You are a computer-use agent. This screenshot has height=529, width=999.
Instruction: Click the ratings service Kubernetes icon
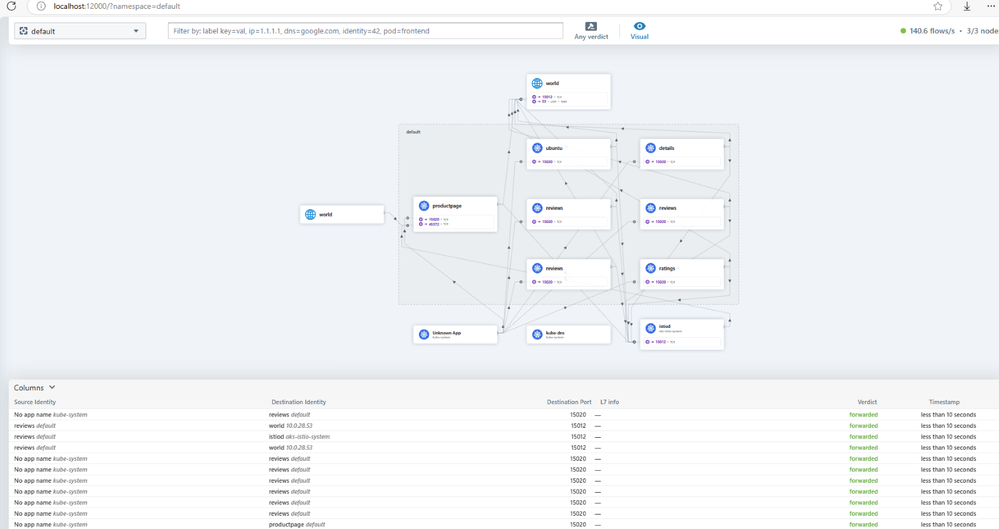point(650,268)
